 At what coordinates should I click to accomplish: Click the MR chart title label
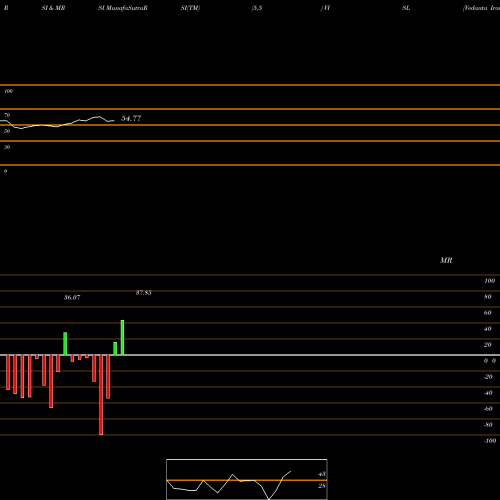coord(446,260)
